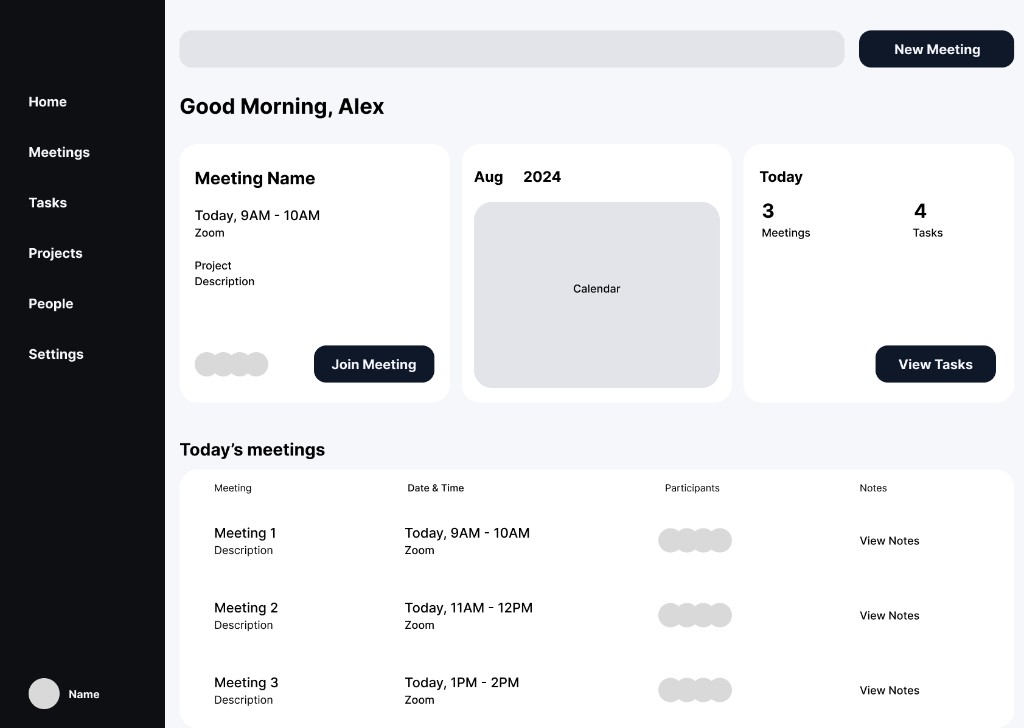
Task: Click the 4 Tasks count
Action: click(927, 221)
